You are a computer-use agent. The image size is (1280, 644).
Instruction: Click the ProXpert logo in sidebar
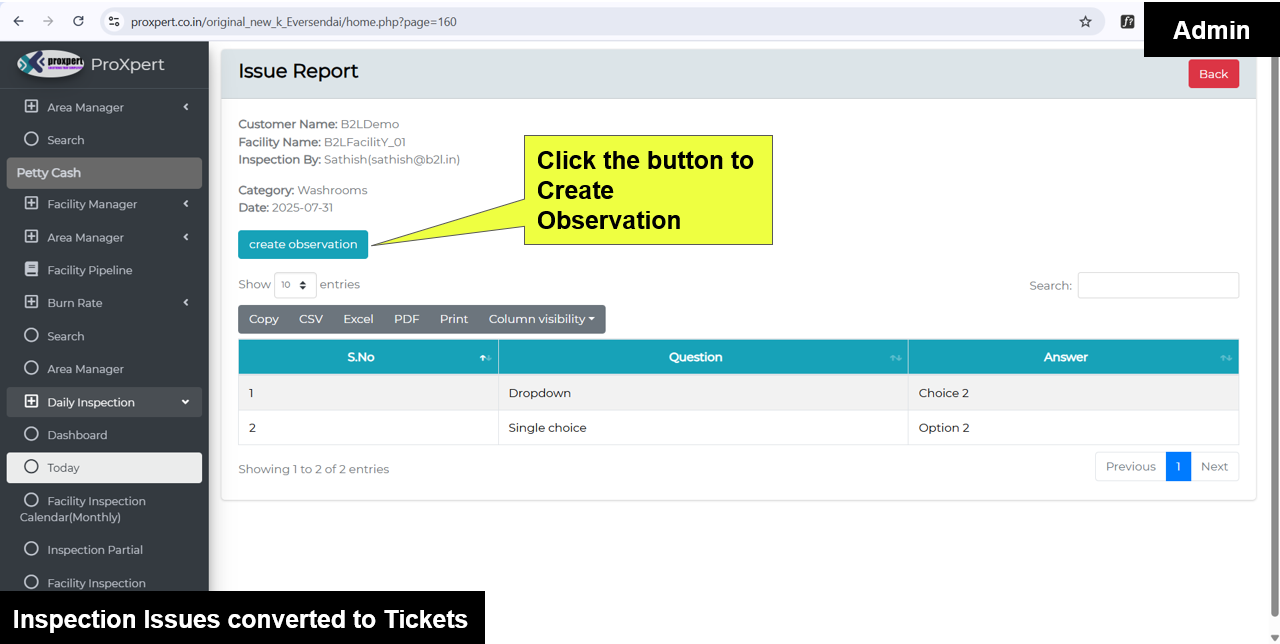click(x=50, y=64)
